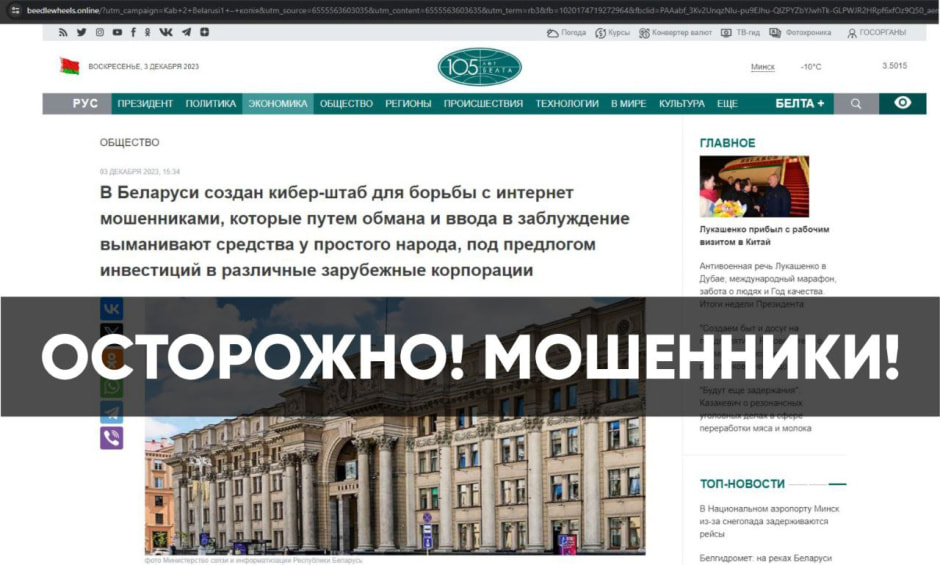Open the ЭКОНОМИКА section
The image size is (940, 565).
(x=278, y=104)
